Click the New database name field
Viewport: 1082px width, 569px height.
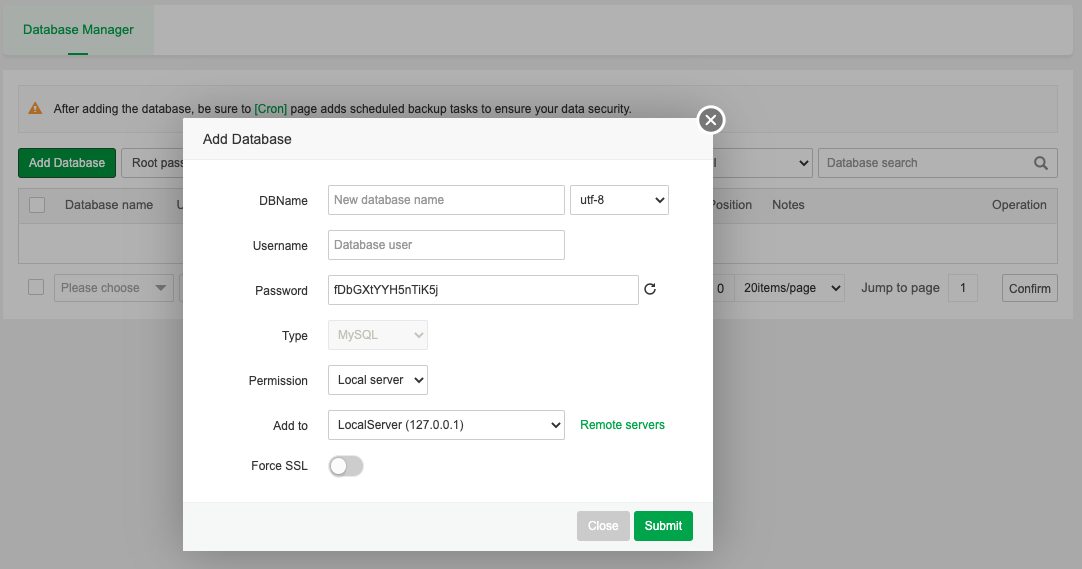[446, 200]
